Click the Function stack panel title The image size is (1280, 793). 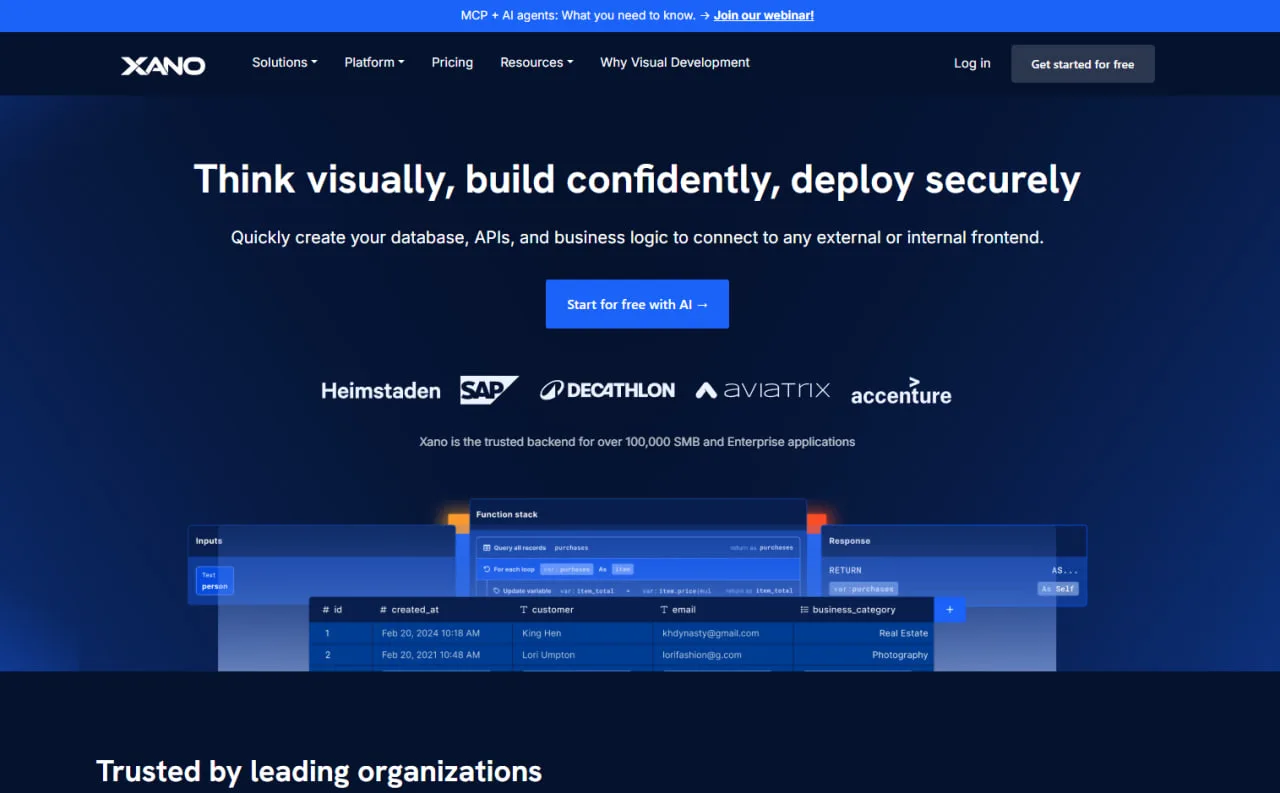(x=507, y=514)
